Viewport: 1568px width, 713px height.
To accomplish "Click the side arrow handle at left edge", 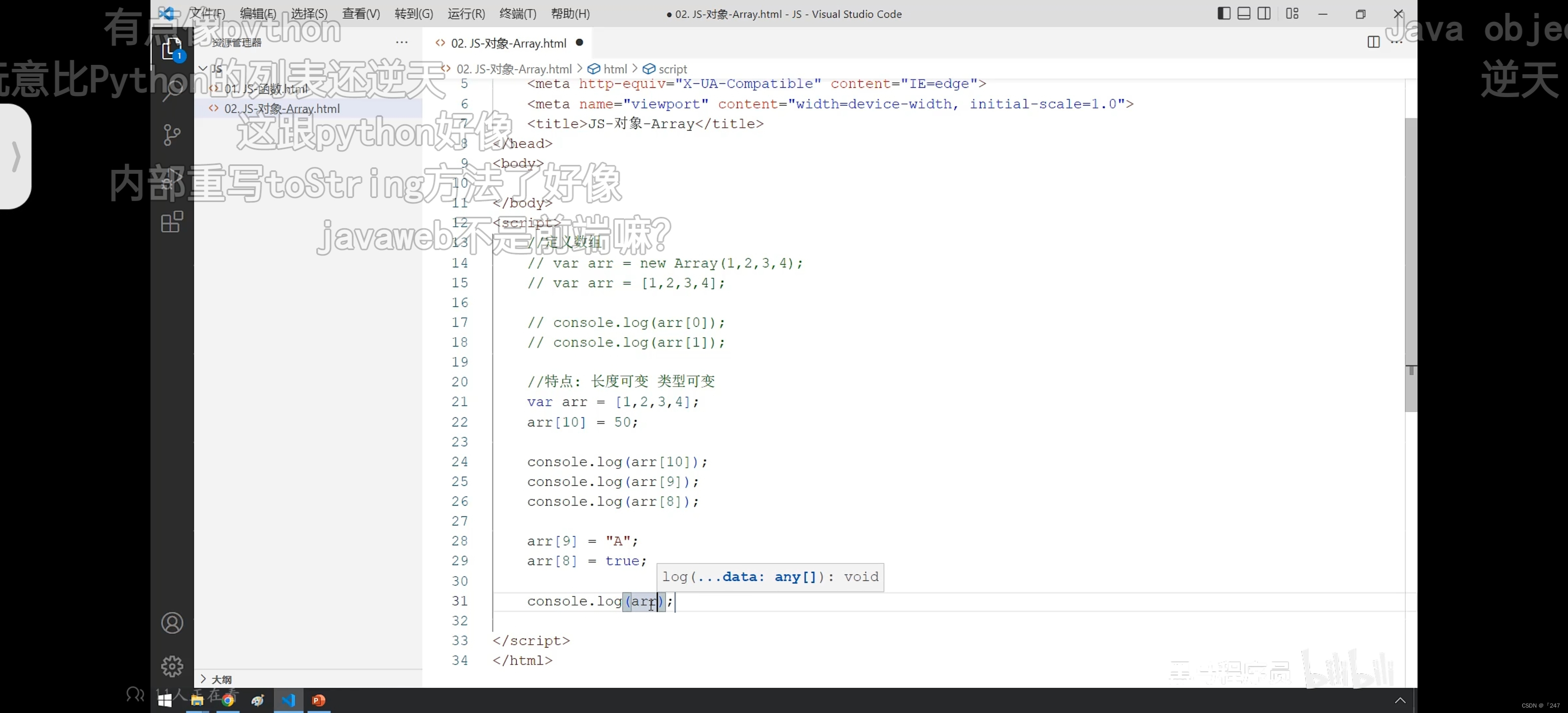I will (16, 156).
